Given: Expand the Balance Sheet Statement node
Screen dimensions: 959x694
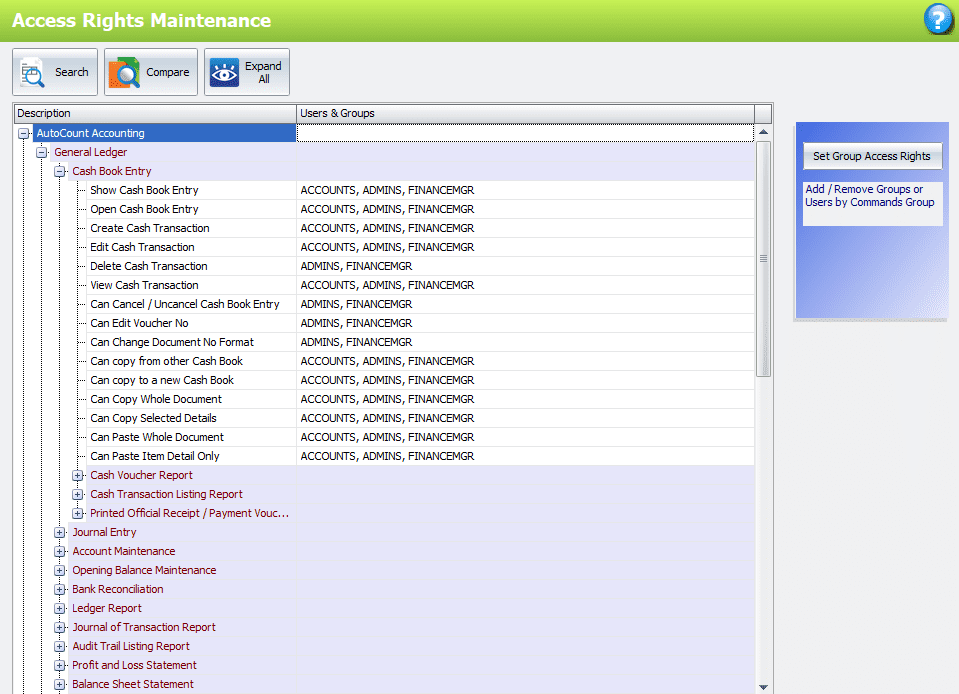Looking at the screenshot, I should click(59, 684).
